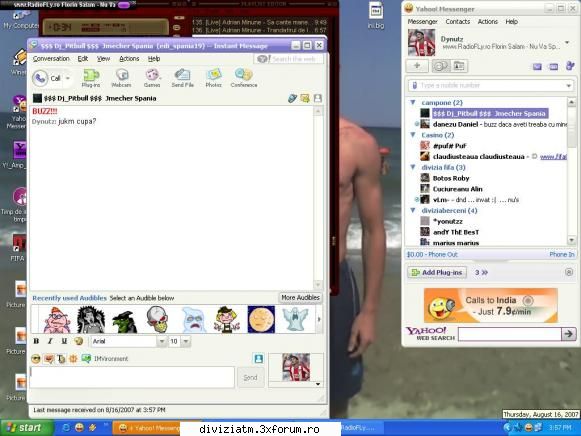Open Help menu in chat window
This screenshot has width=581, height=436.
(x=154, y=59)
